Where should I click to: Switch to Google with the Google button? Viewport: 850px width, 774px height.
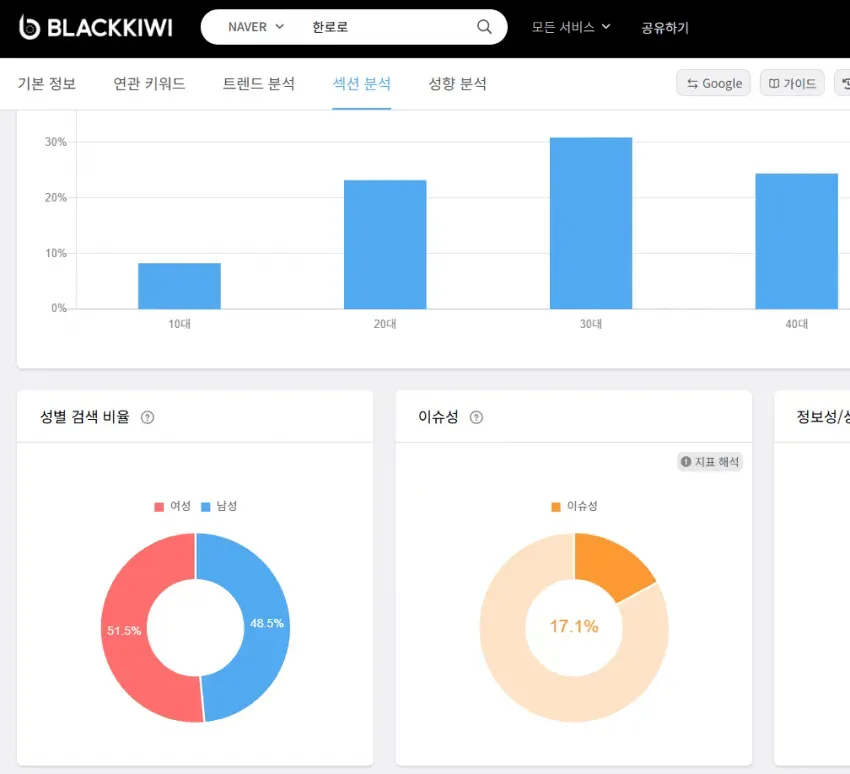(713, 83)
